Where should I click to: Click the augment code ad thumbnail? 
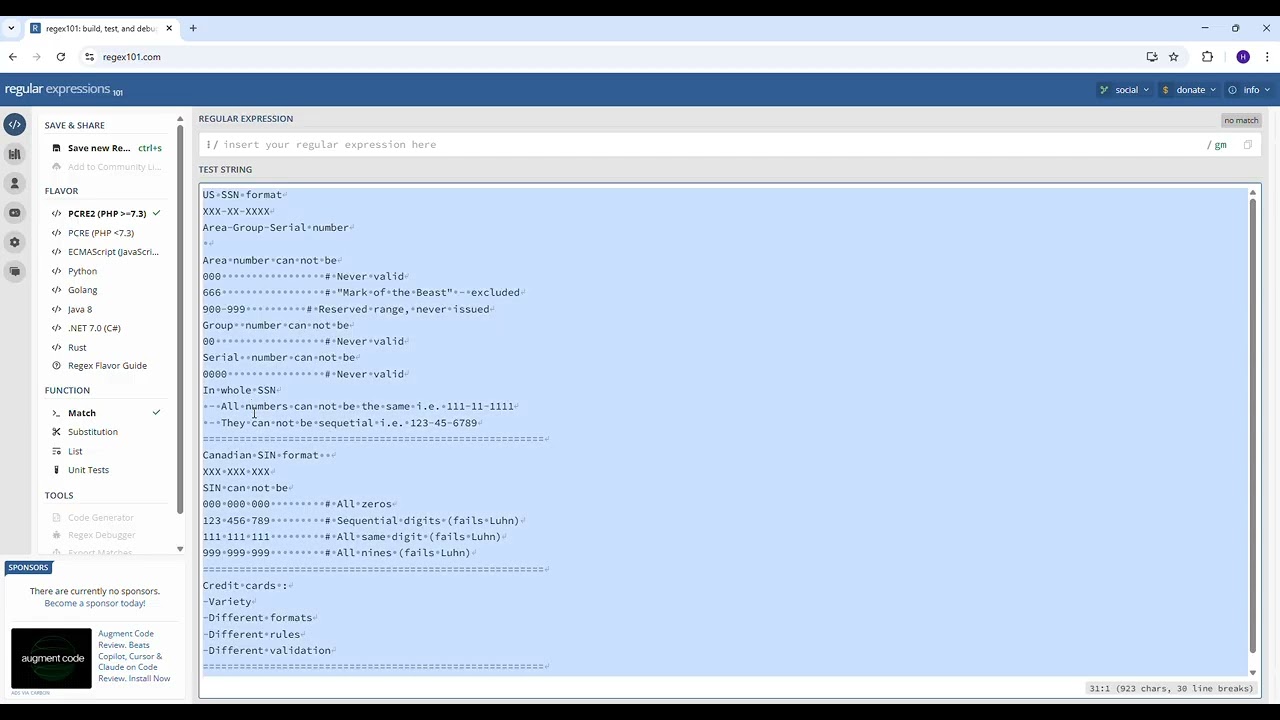pos(51,658)
